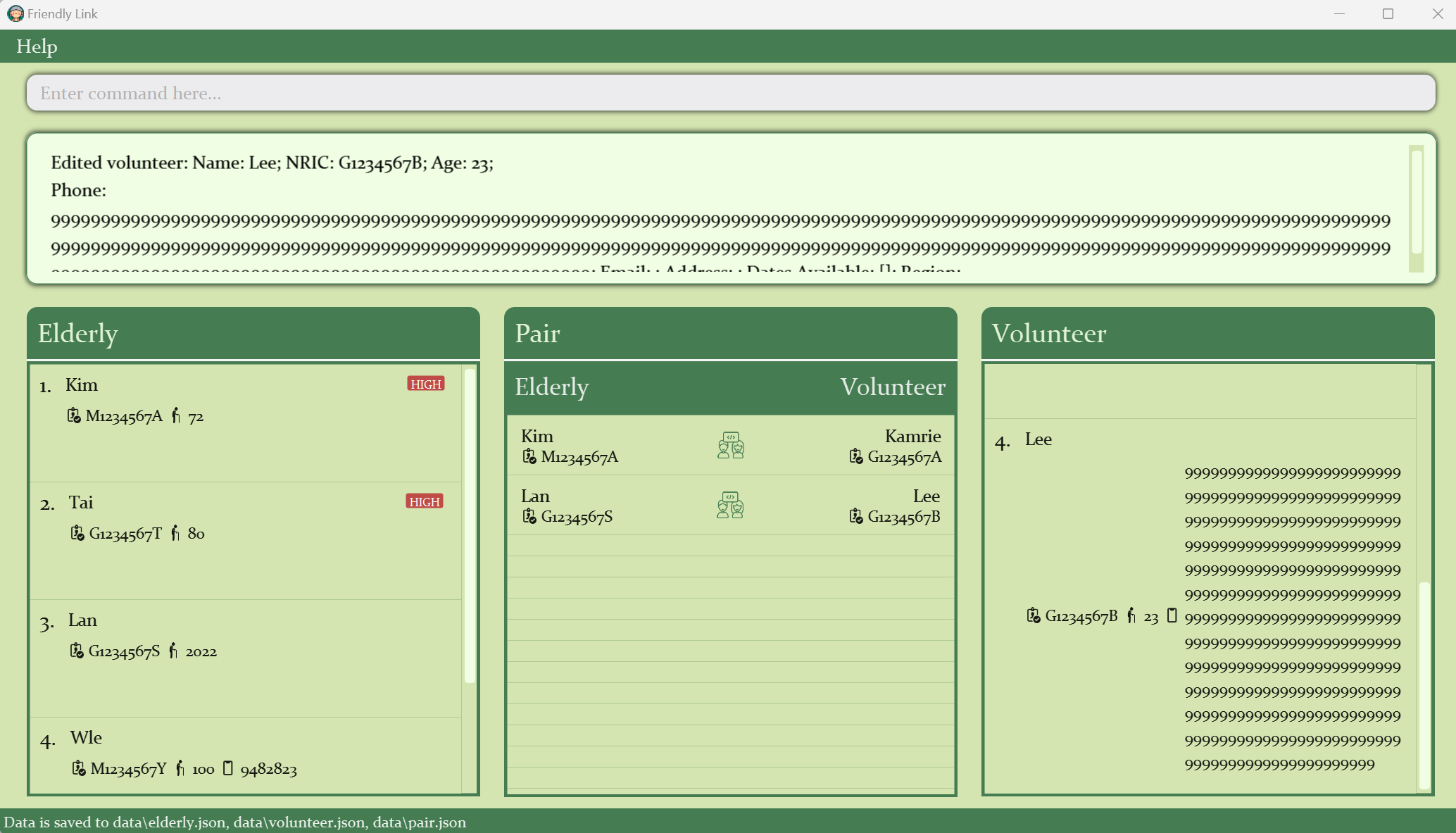Click the pairing icon between Kim and Kamrie
This screenshot has width=1456, height=833.
731,446
